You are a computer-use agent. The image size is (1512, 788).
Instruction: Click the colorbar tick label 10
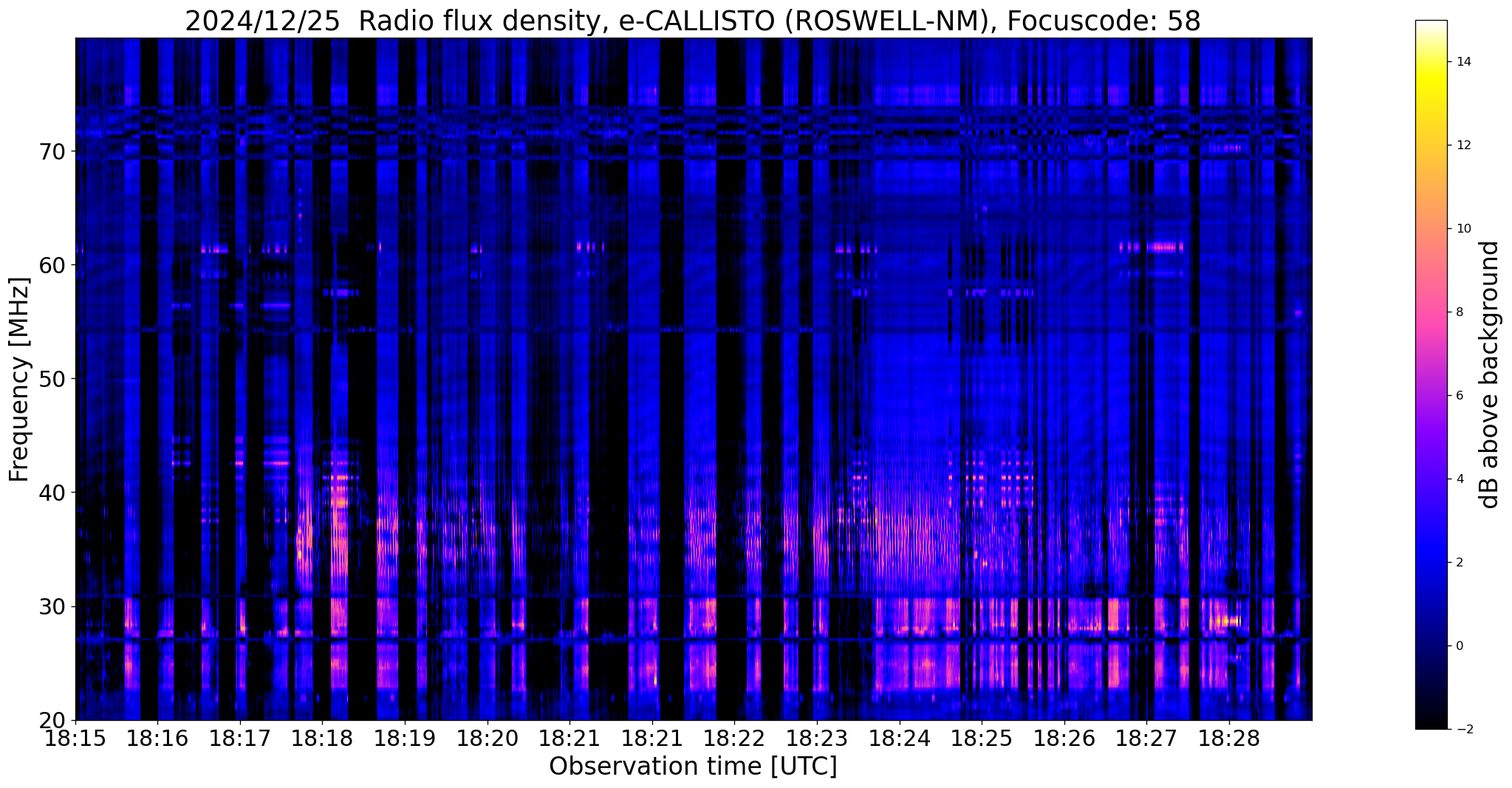pos(1463,228)
